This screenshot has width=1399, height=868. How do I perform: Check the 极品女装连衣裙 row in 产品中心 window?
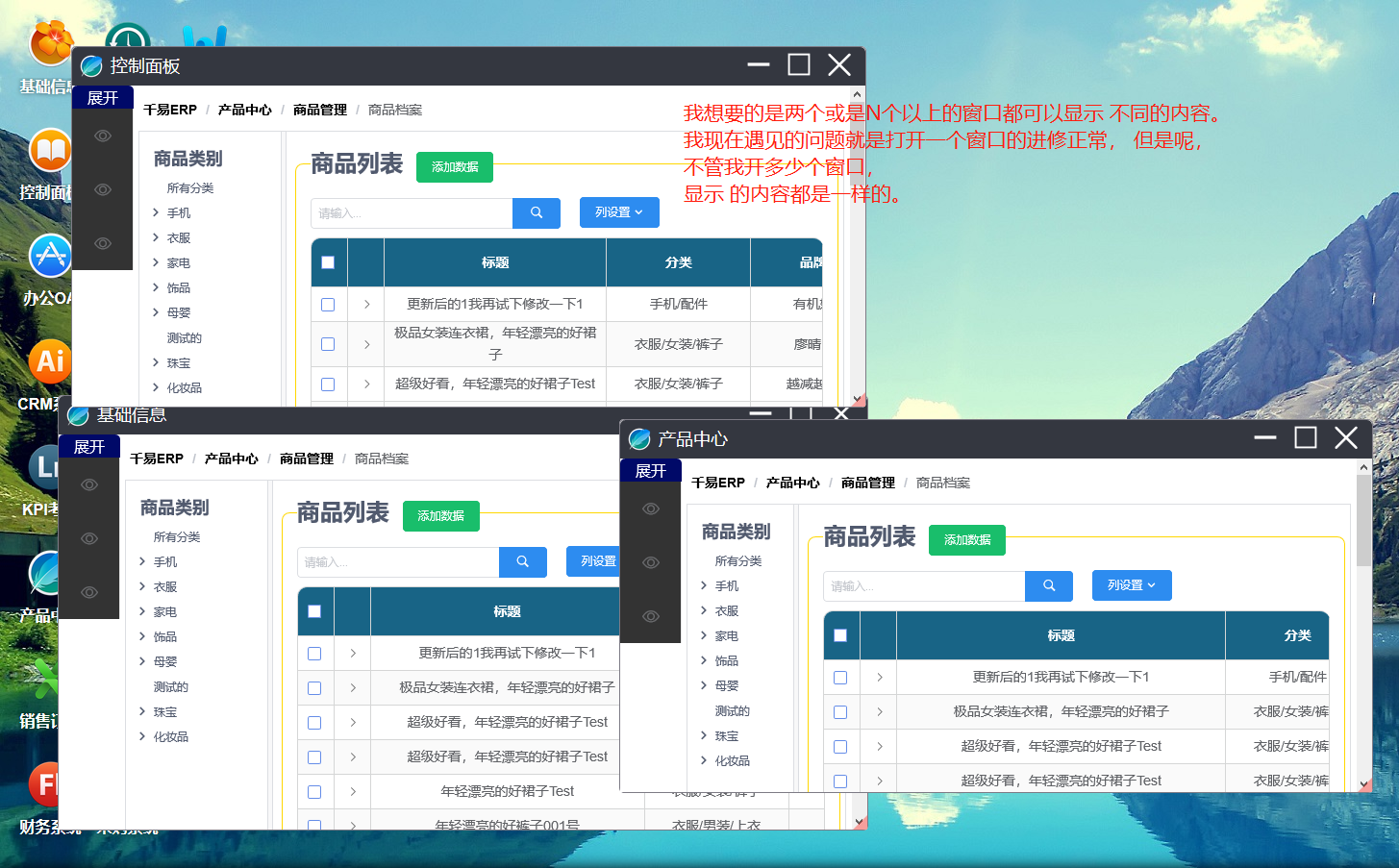pyautogui.click(x=840, y=712)
